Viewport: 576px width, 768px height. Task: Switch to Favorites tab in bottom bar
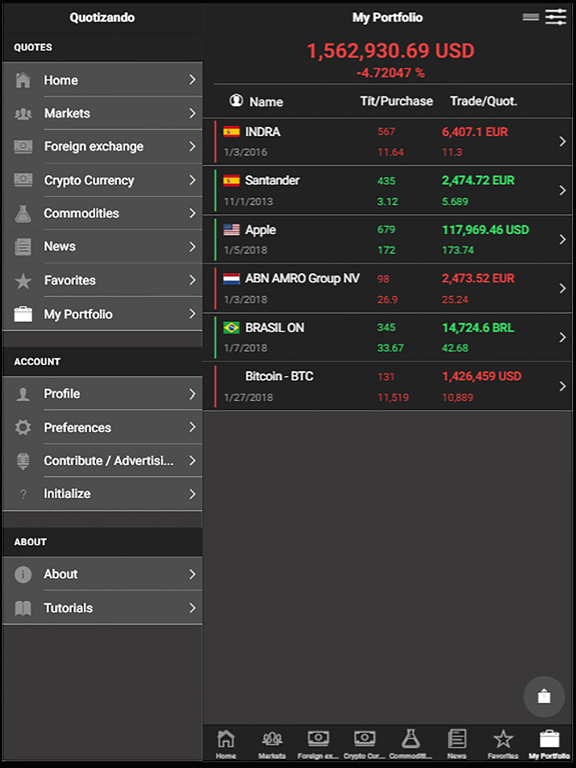(503, 745)
